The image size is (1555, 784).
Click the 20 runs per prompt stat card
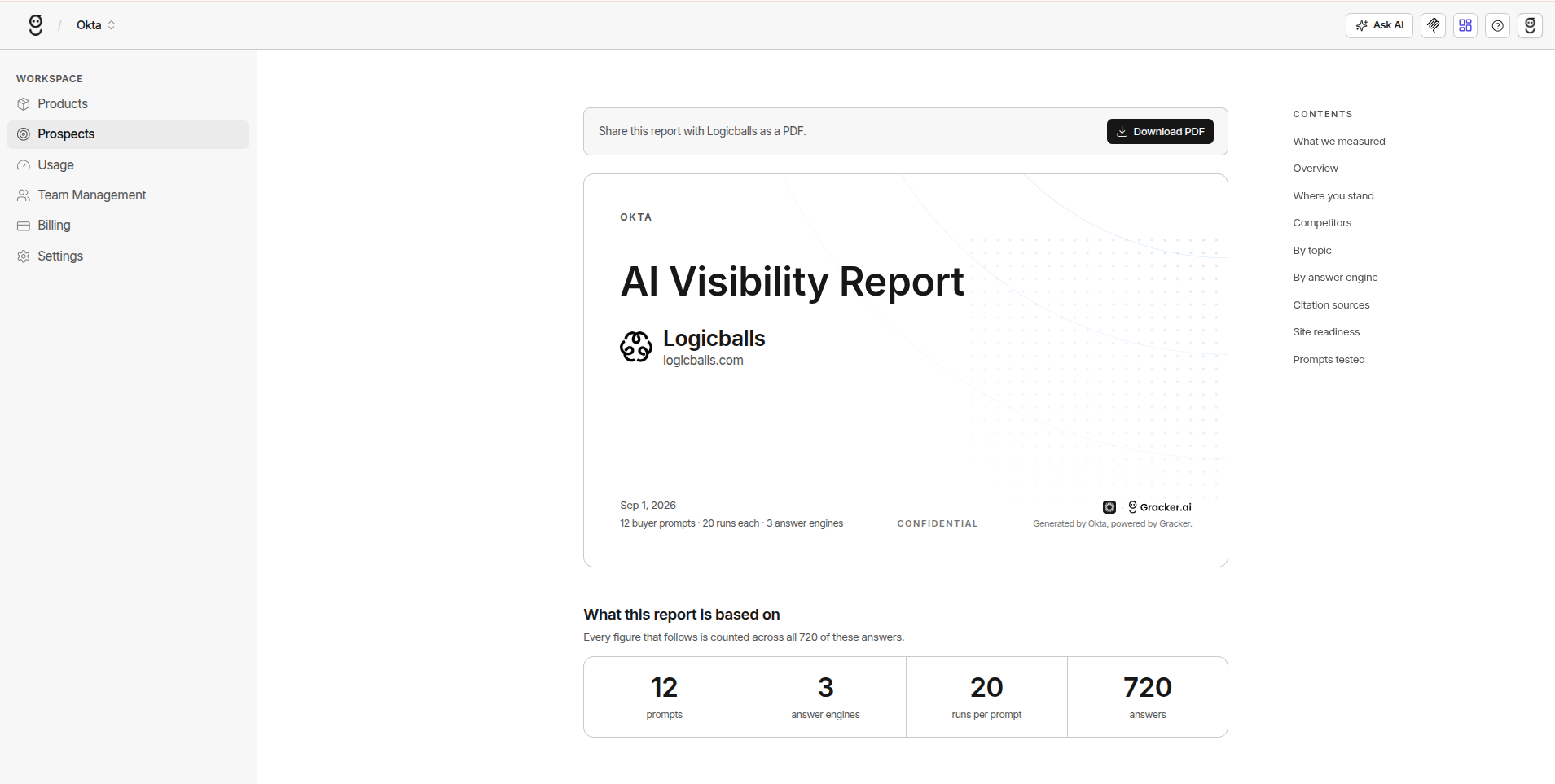[x=986, y=698]
